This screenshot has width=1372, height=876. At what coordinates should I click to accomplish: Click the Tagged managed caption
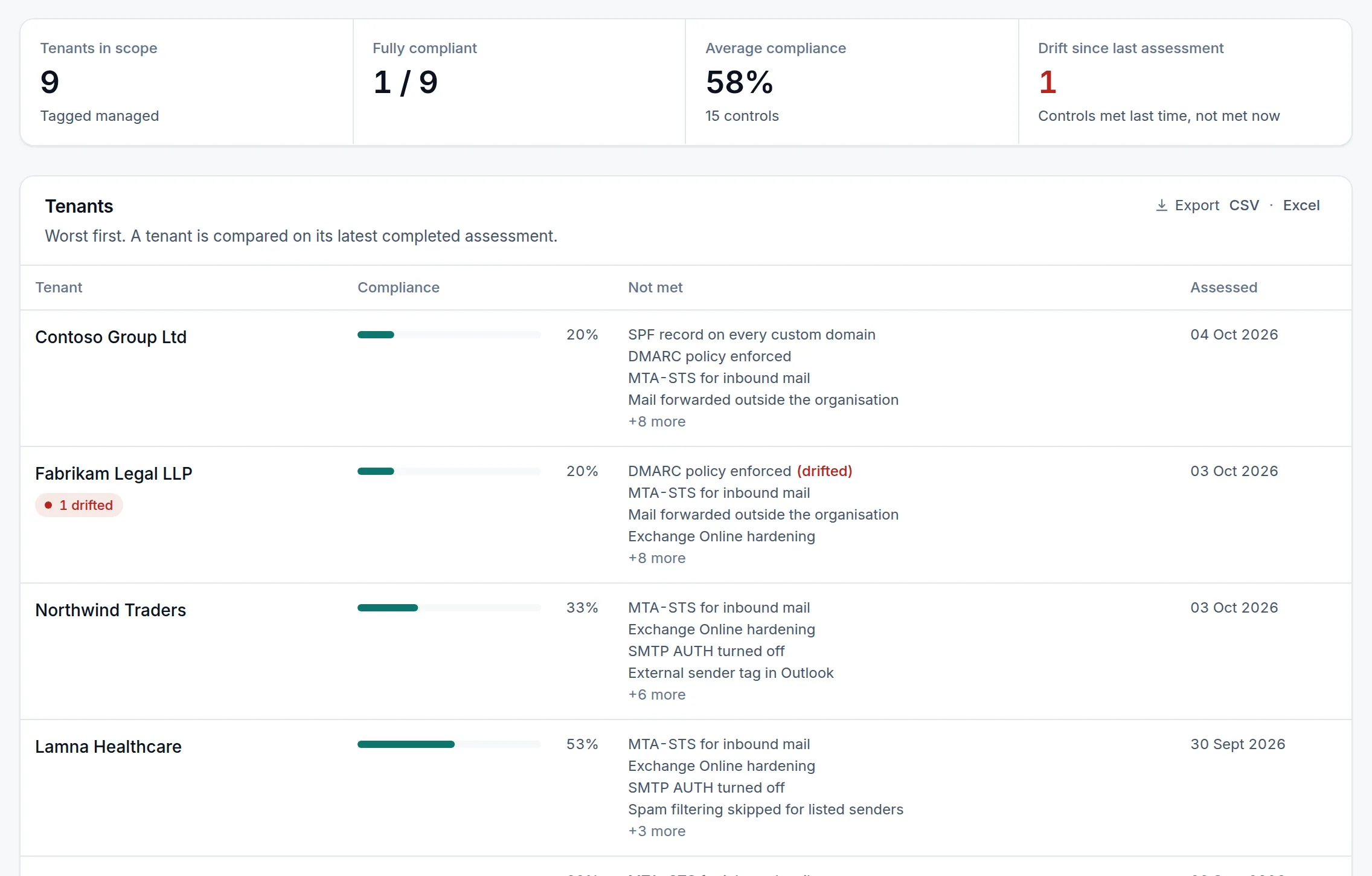pos(100,116)
